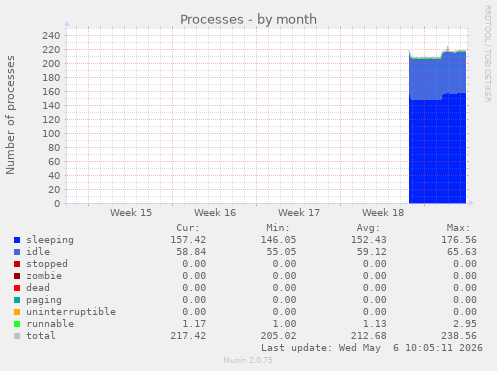Click total current value 217.42
Image resolution: width=497 pixels, height=371 pixels.
pos(188,336)
